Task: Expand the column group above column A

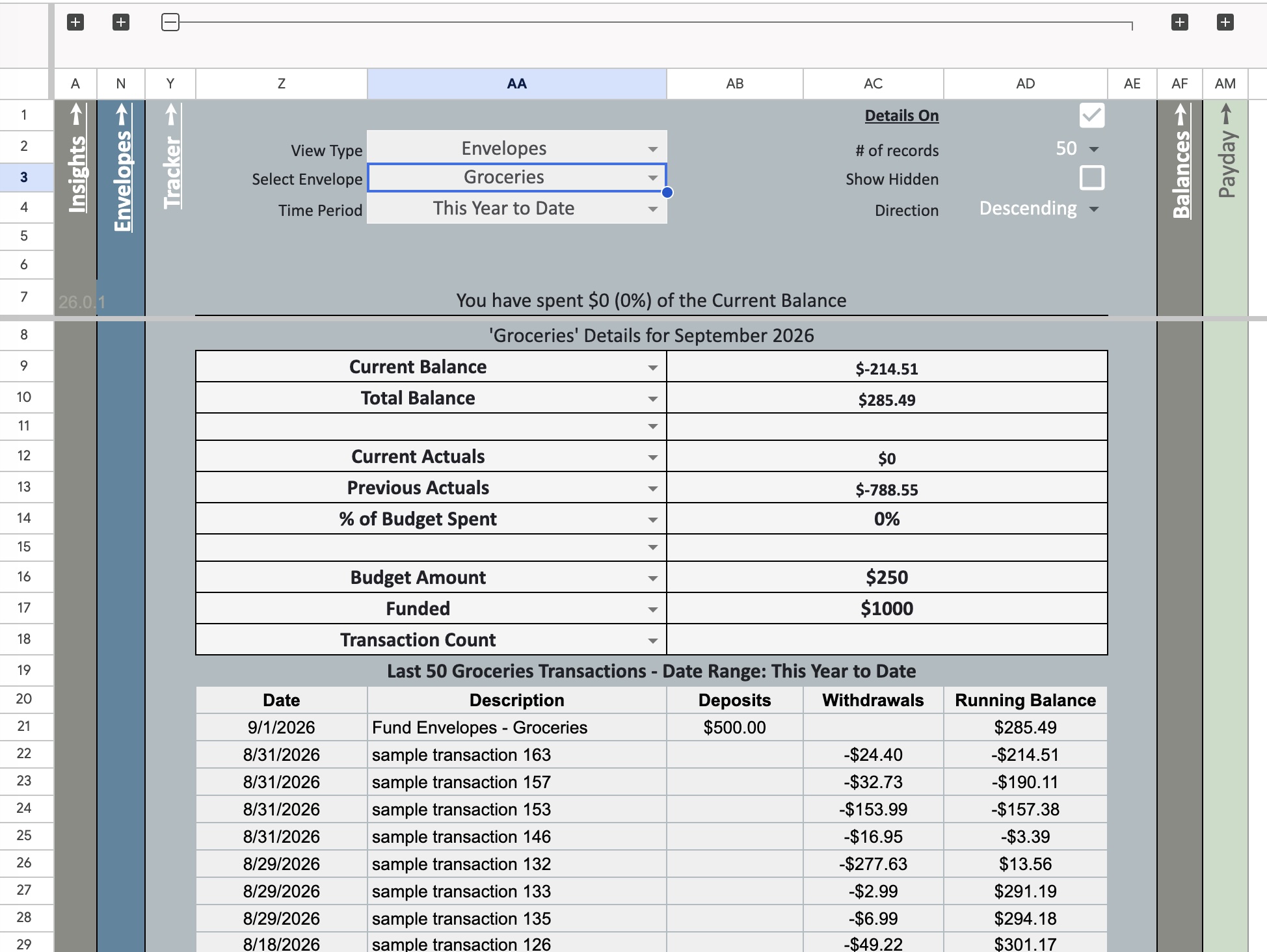Action: click(x=75, y=22)
